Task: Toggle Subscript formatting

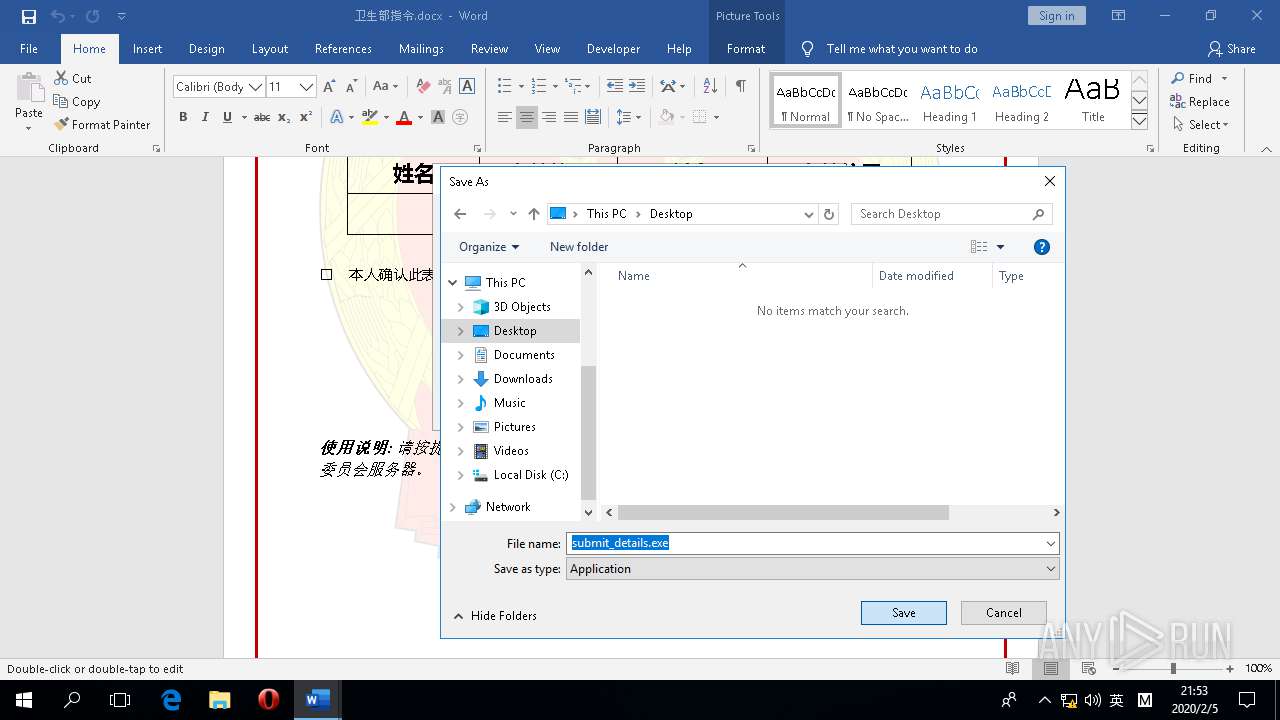Action: pos(284,117)
